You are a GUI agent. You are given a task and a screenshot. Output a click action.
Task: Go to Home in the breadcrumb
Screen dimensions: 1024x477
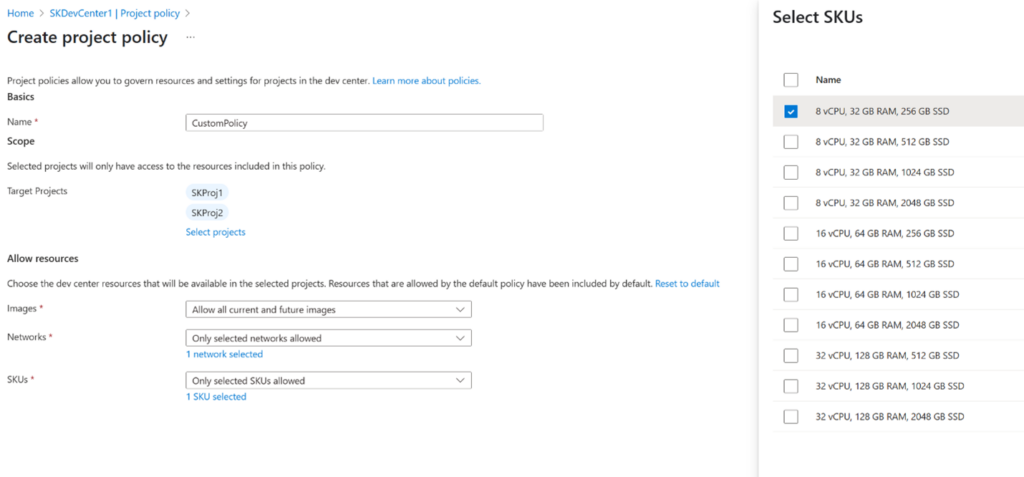click(x=20, y=13)
